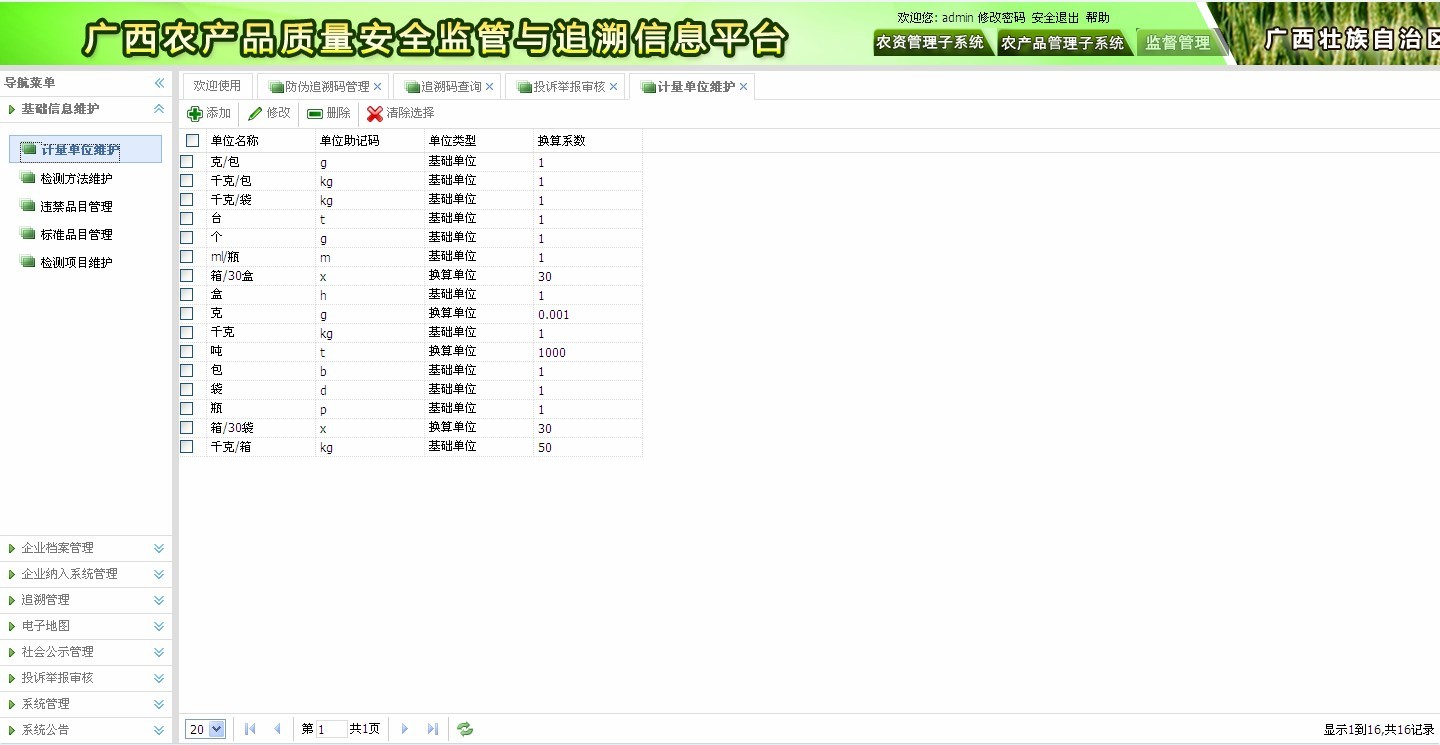Go to next page with the arrow icon
The image size is (1440, 745).
click(404, 729)
